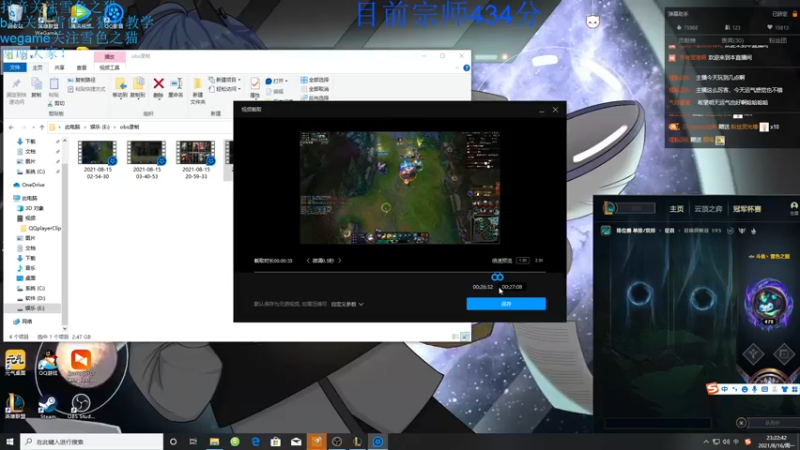This screenshot has height=450, width=800.
Task: Click the clip start time 00:26:32 field
Action: [x=483, y=287]
